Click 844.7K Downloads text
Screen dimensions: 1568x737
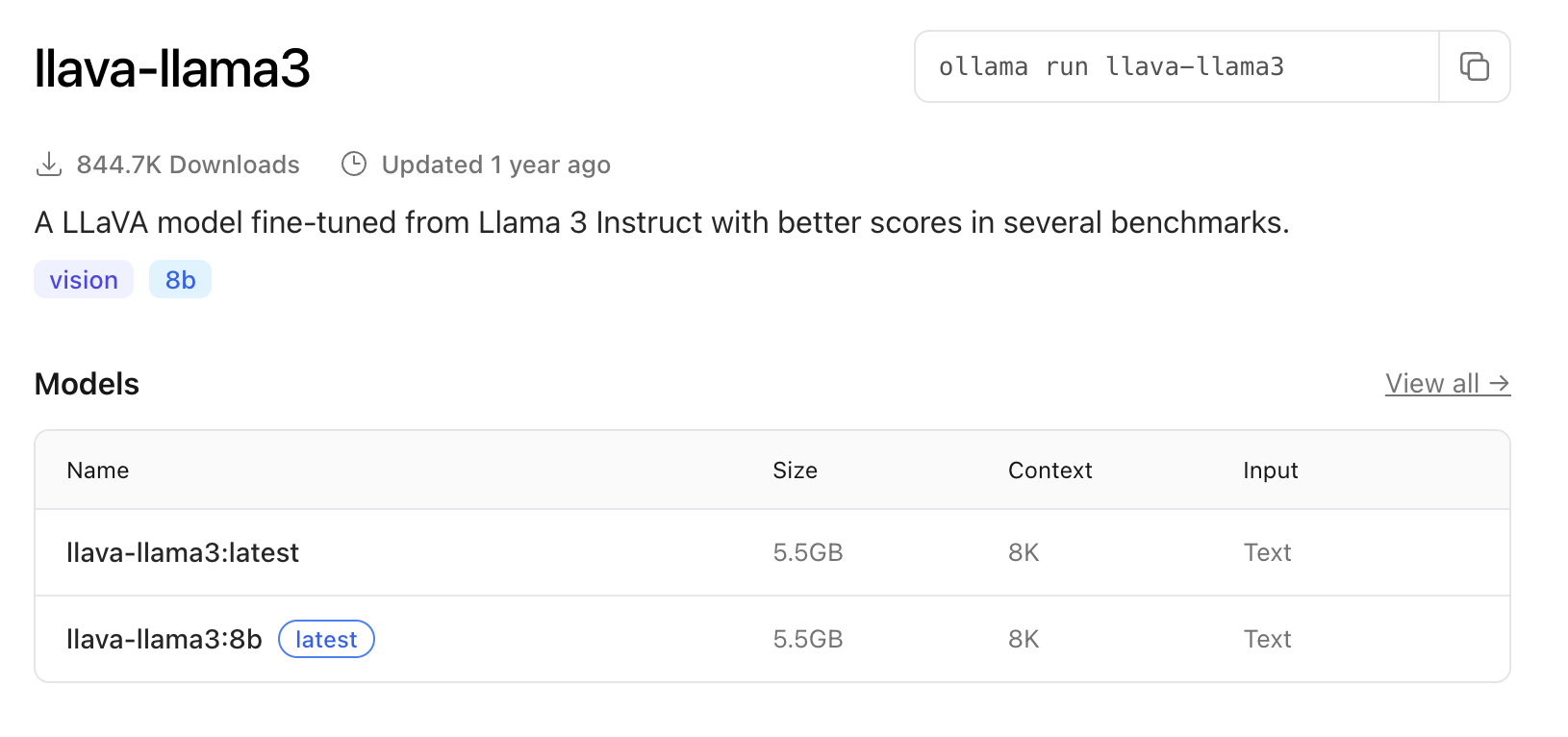click(x=188, y=165)
